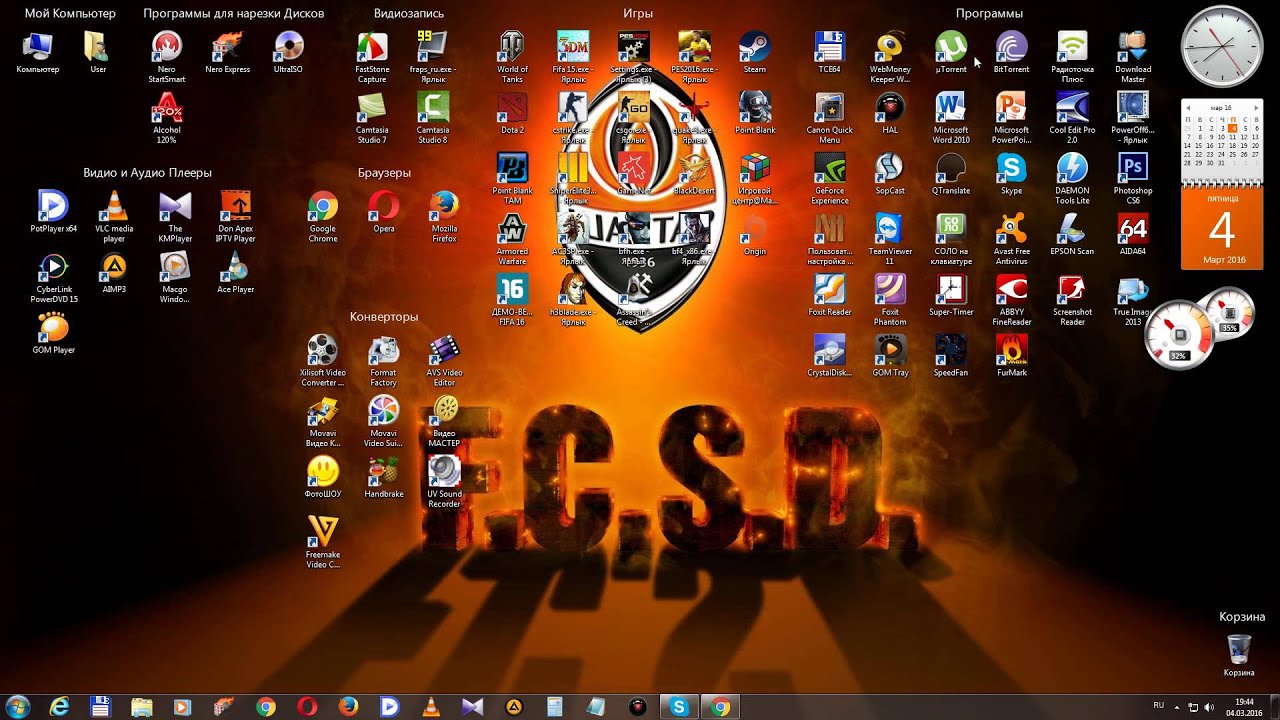This screenshot has width=1280, height=720.
Task: Click the analog clock gadget
Action: [1221, 46]
